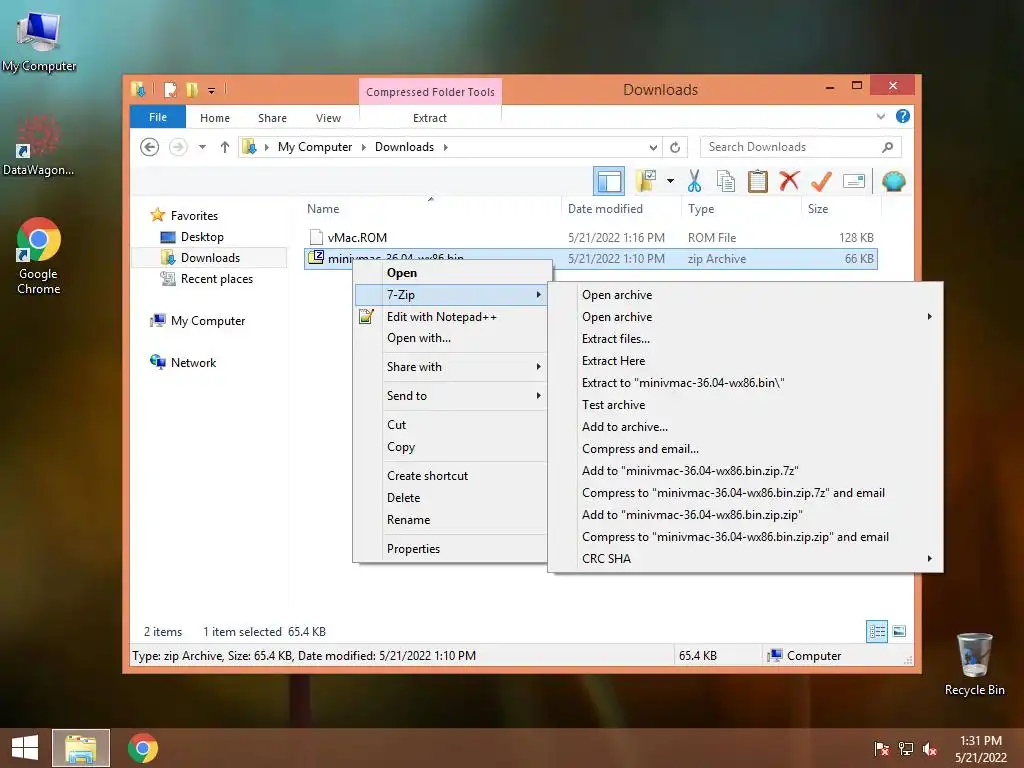
Task: Choose Properties in the context menu
Action: point(413,549)
